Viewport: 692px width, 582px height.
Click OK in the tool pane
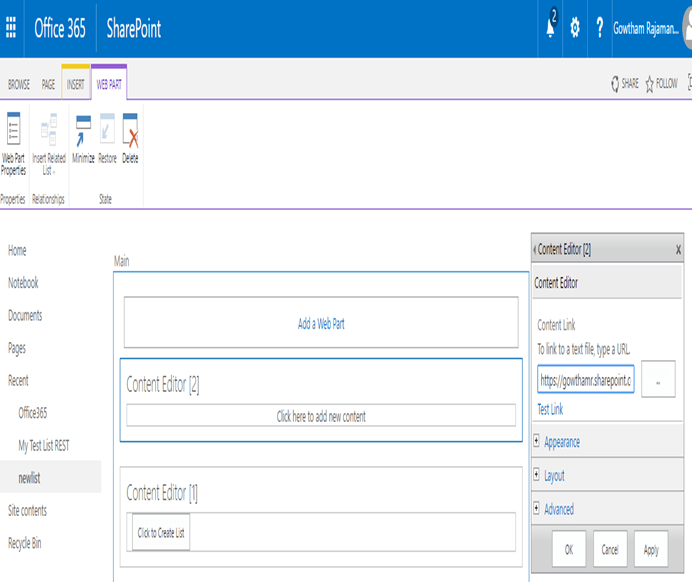pos(569,549)
